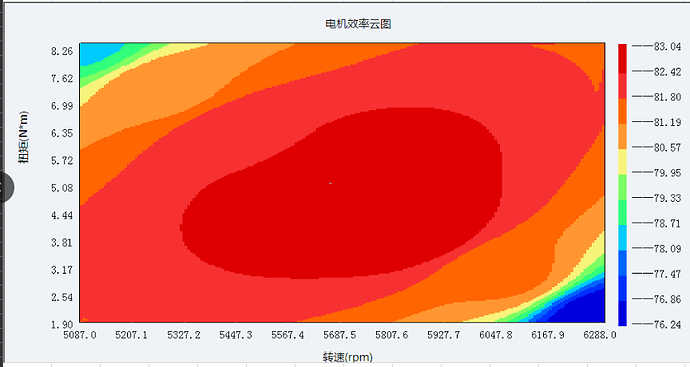Click the tiny center marker in the efficiency map
Screen dimensions: 690x367
(x=330, y=183)
